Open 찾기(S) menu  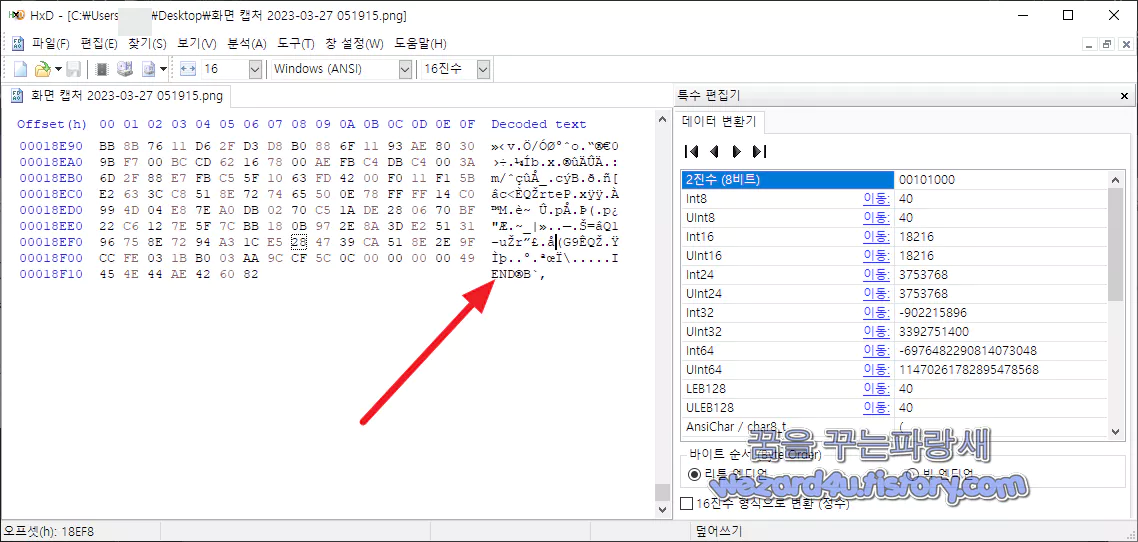coord(147,44)
